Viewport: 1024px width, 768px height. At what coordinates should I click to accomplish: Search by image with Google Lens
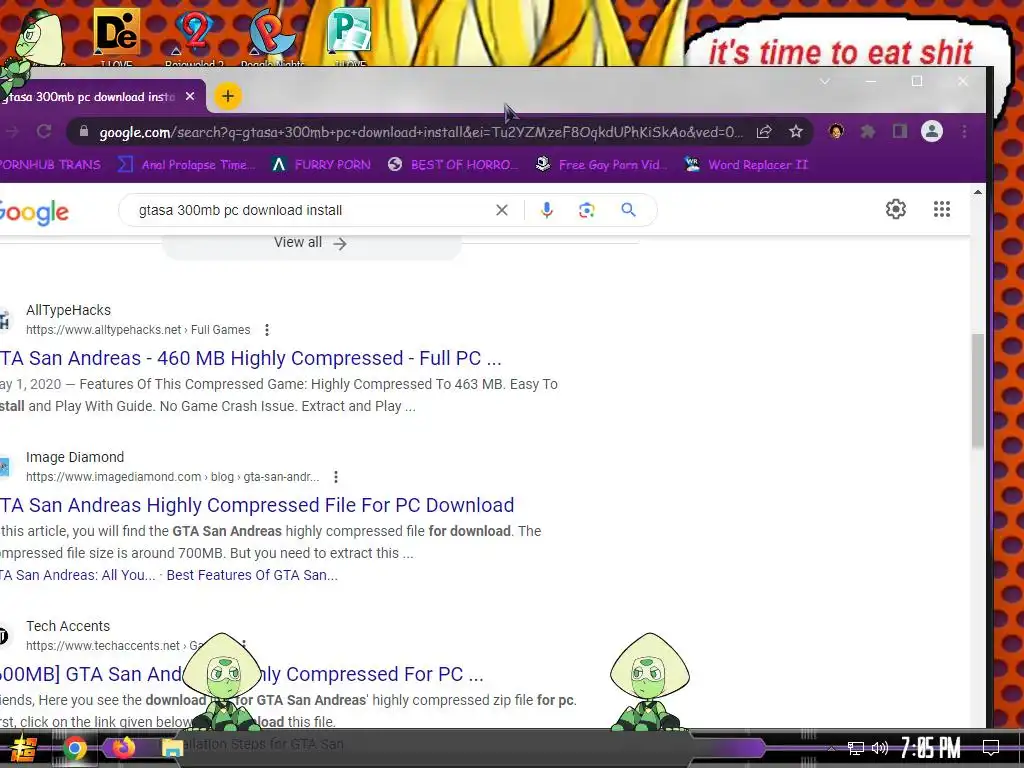(x=586, y=210)
